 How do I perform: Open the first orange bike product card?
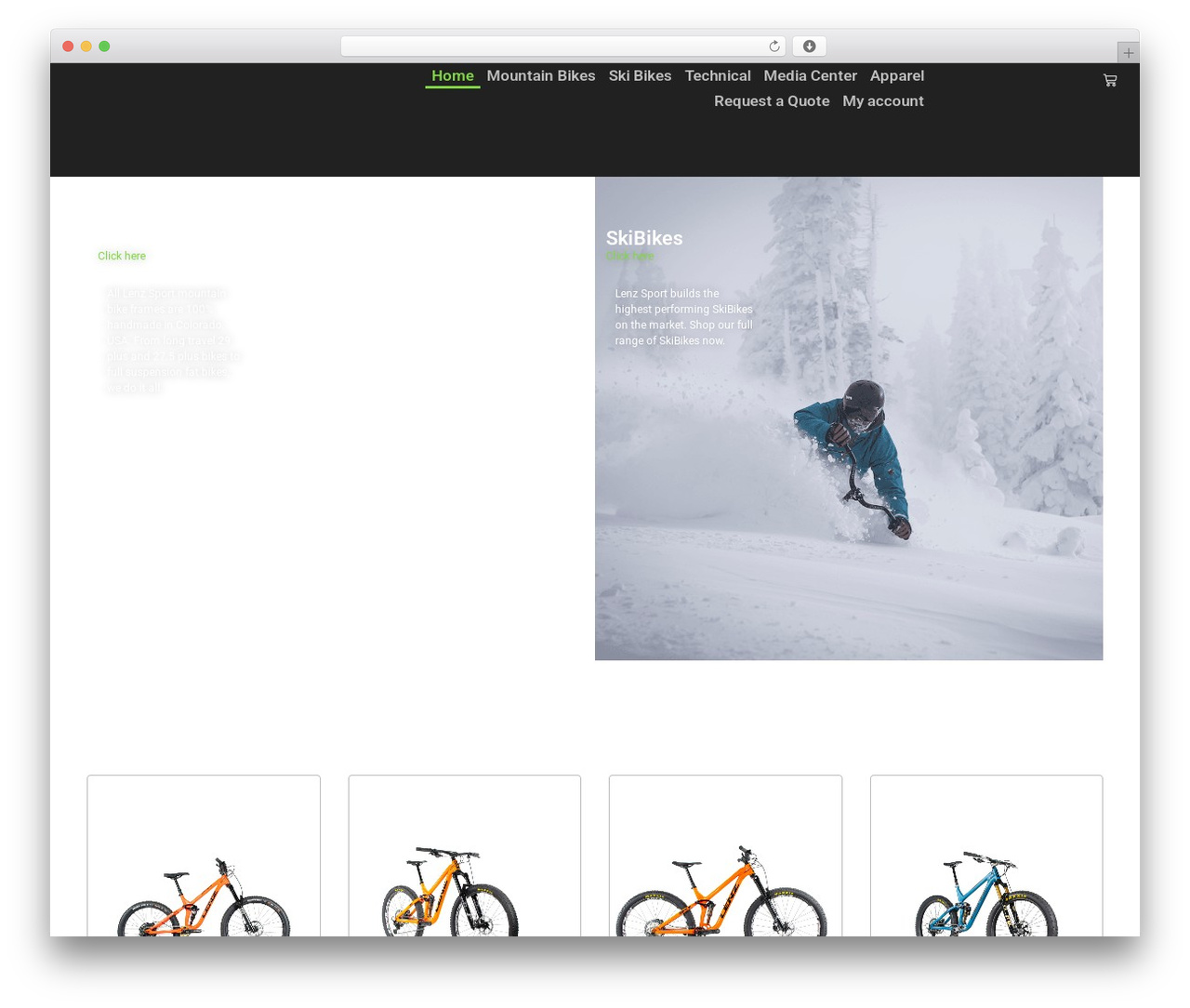tap(204, 855)
